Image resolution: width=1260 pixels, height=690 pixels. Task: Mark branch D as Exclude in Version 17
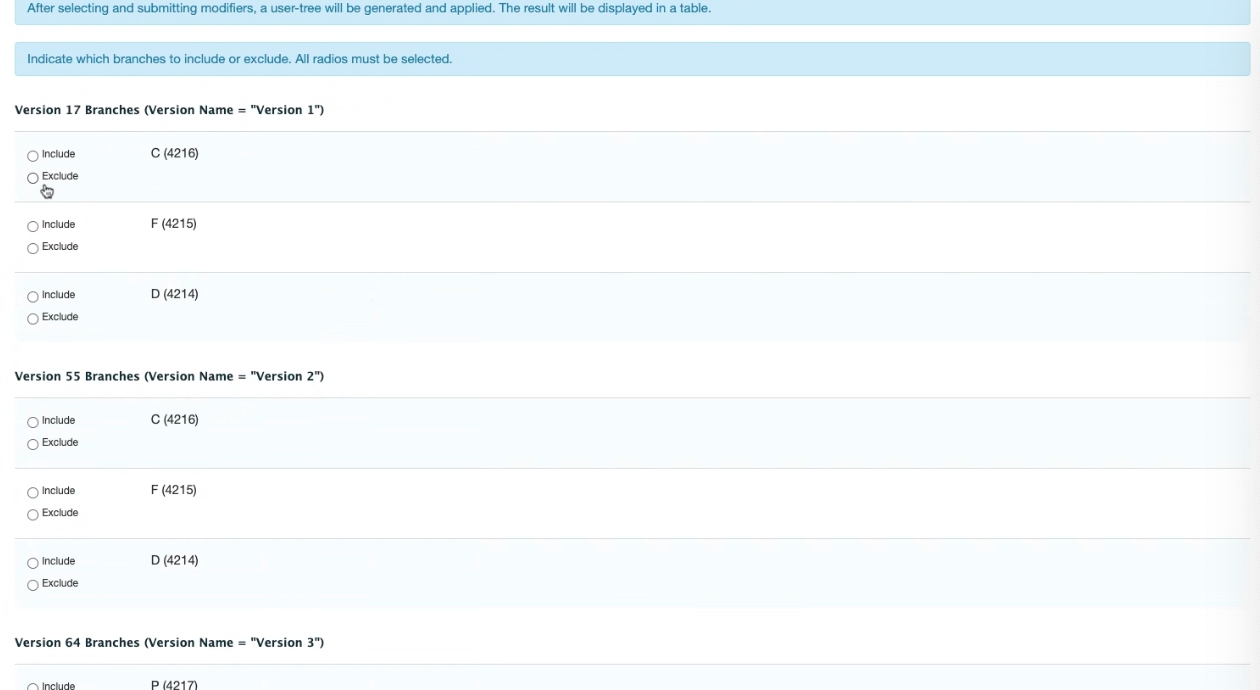pyautogui.click(x=33, y=318)
